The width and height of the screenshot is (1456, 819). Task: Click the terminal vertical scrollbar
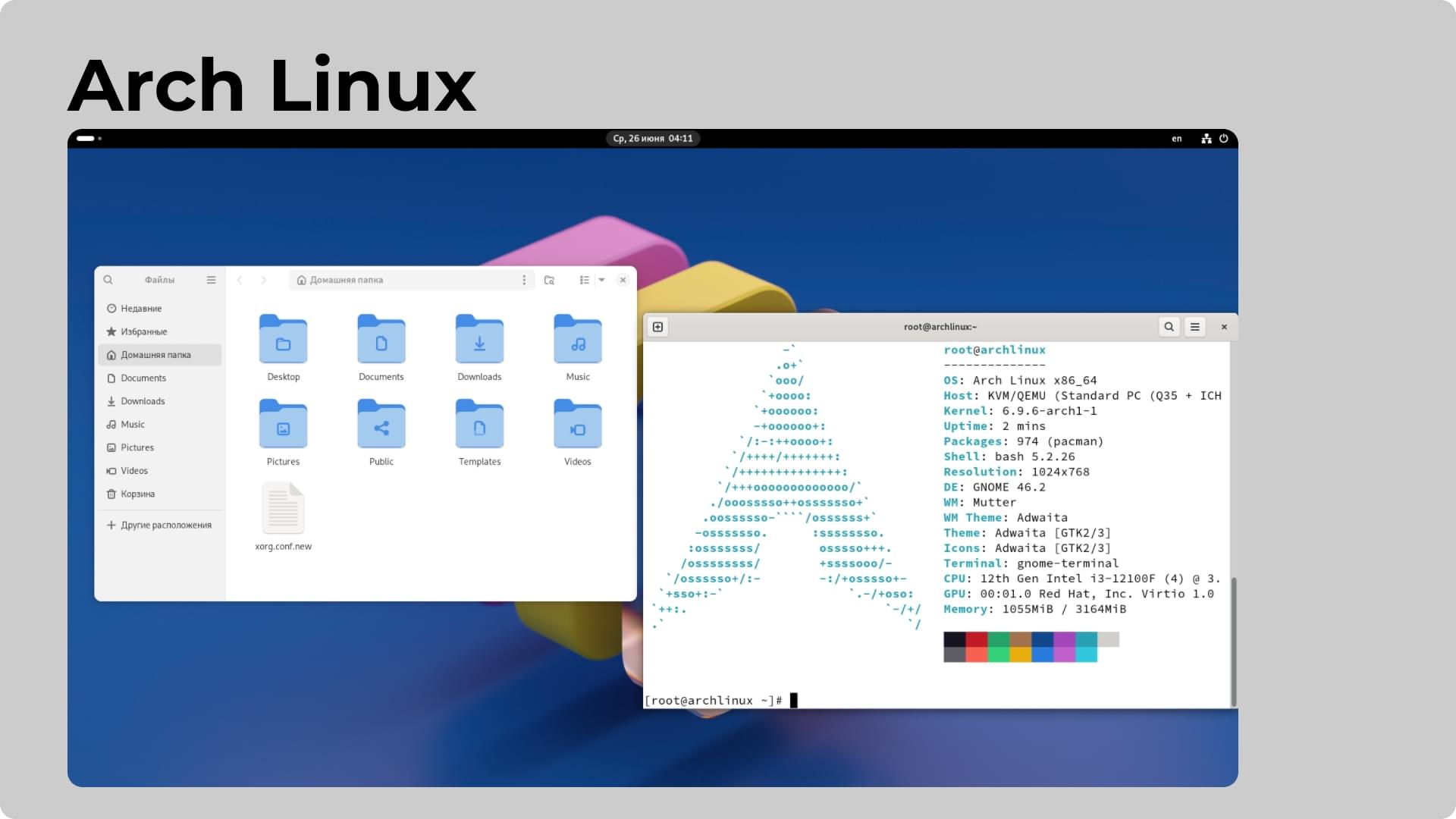[1234, 642]
